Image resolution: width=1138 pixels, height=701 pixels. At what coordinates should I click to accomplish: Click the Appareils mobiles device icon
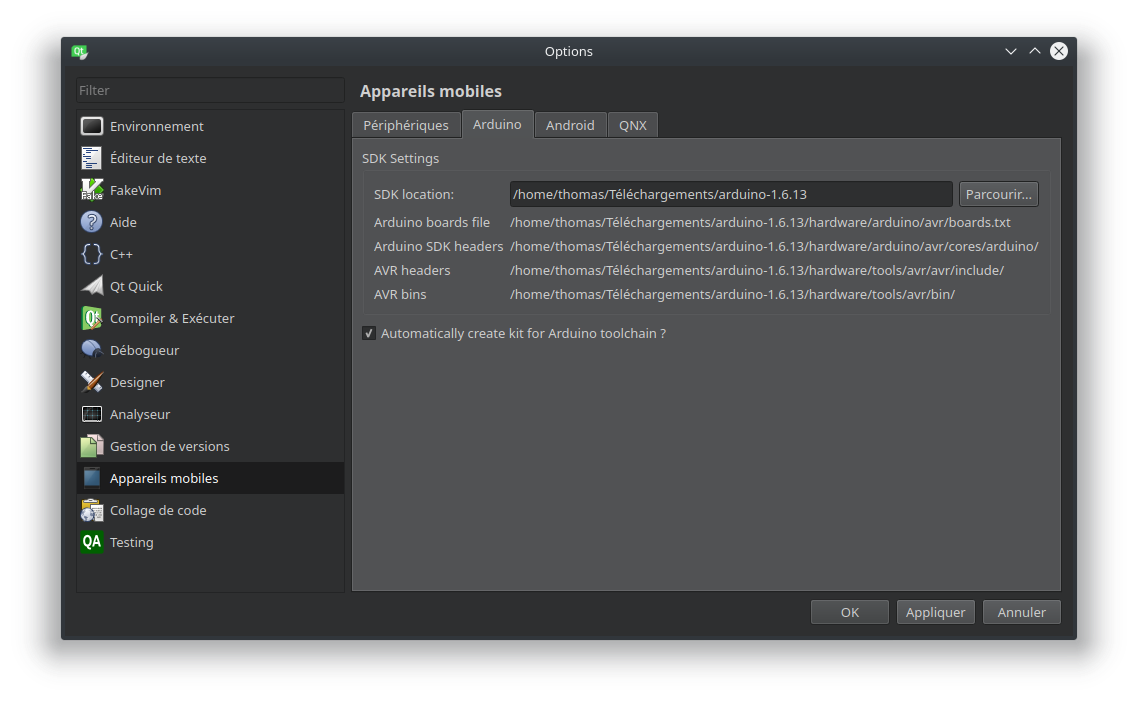(91, 477)
